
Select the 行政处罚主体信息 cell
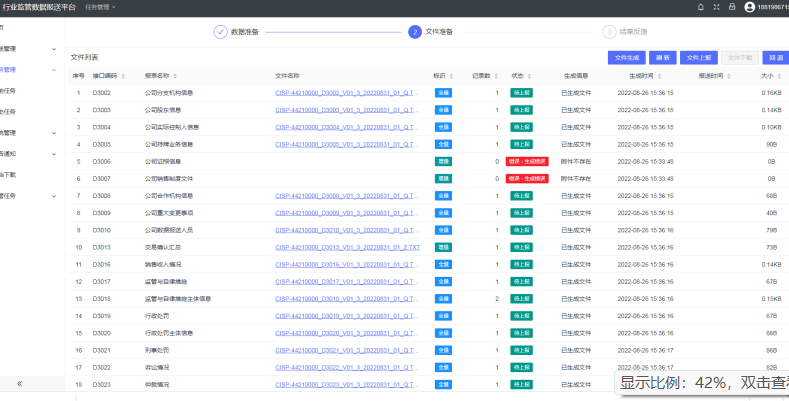(x=169, y=333)
